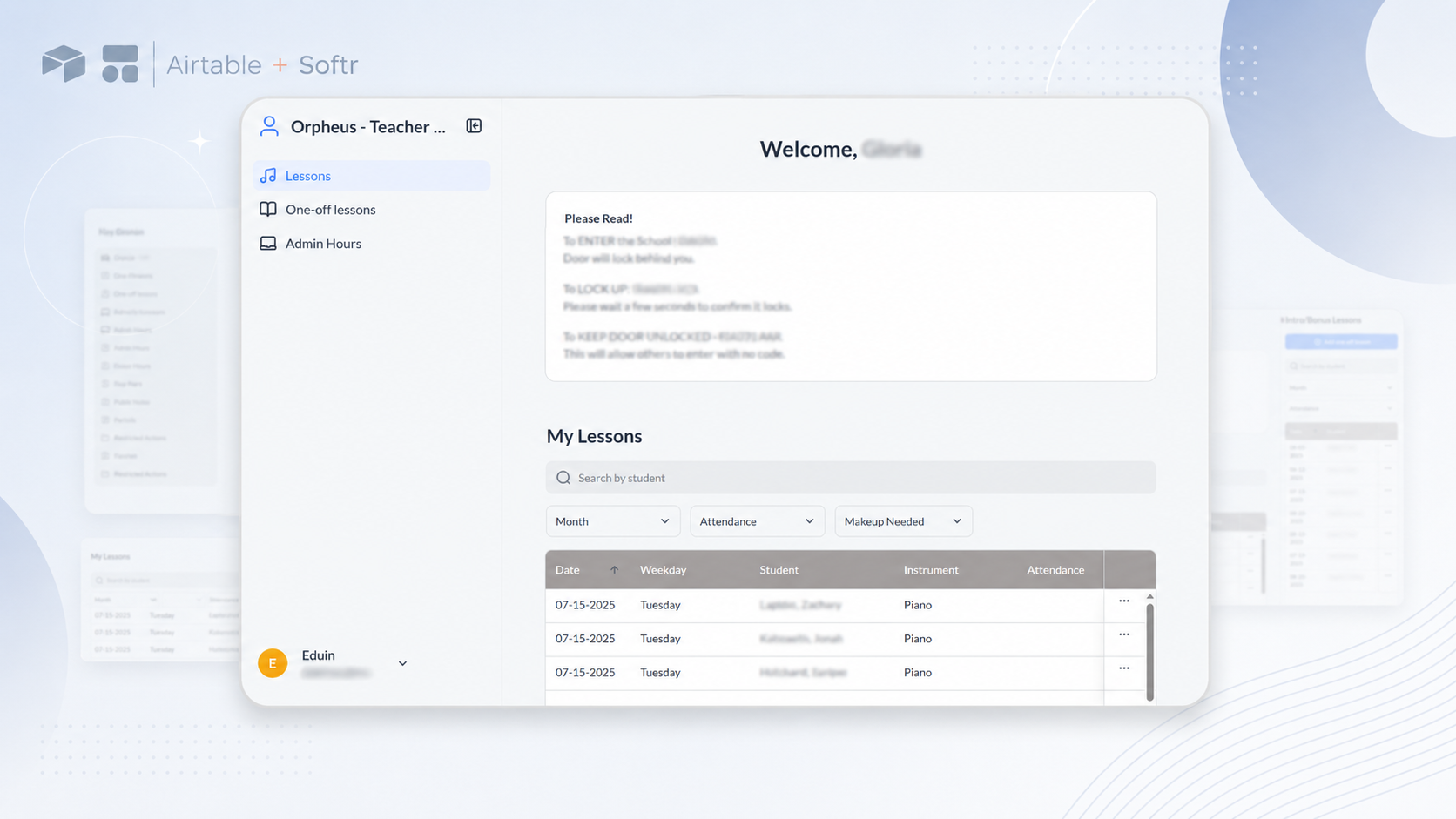The height and width of the screenshot is (819, 1456).
Task: Open Lessons in the sidebar
Action: [372, 176]
